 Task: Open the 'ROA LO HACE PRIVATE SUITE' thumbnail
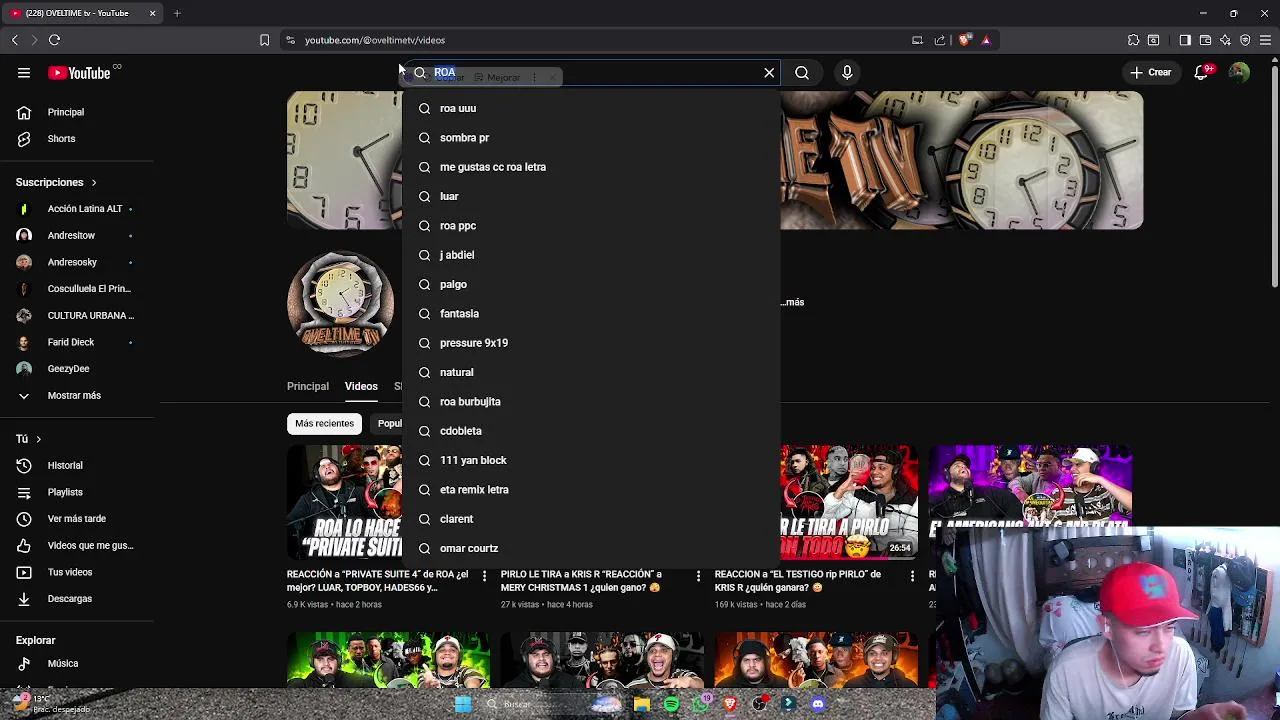344,503
